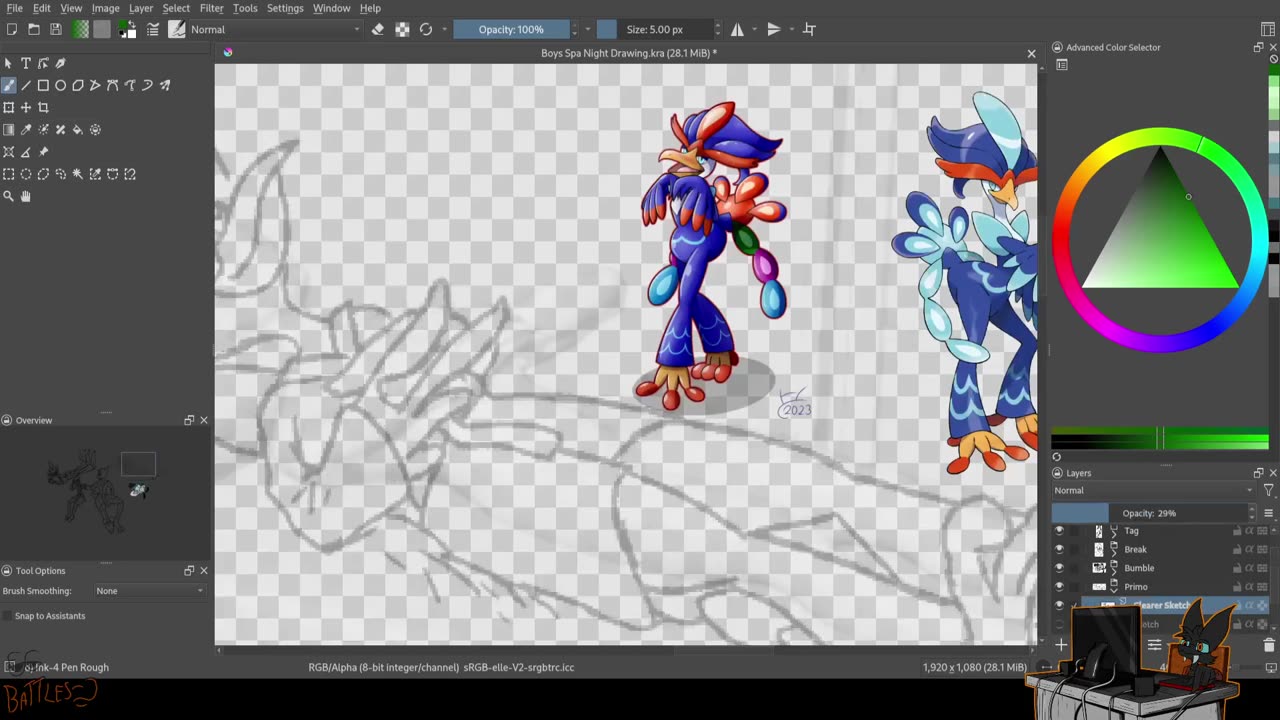Adjust the brush Opacity slider in toolbar
Image resolution: width=1280 pixels, height=720 pixels.
tap(511, 30)
